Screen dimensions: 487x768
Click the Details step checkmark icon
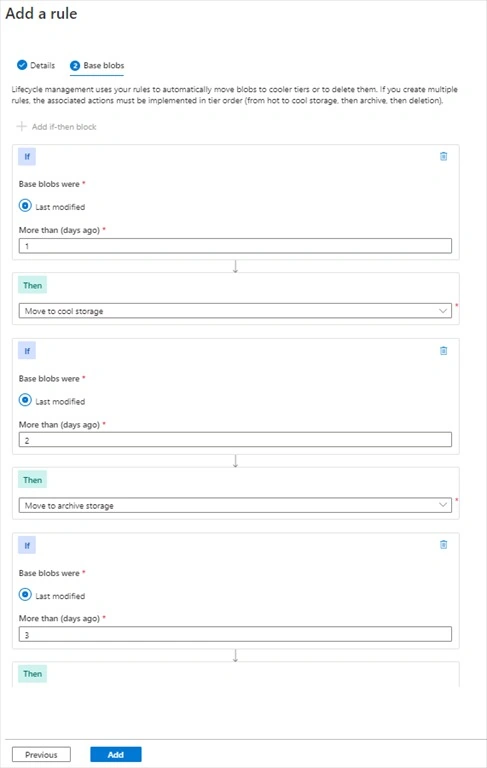click(x=22, y=65)
